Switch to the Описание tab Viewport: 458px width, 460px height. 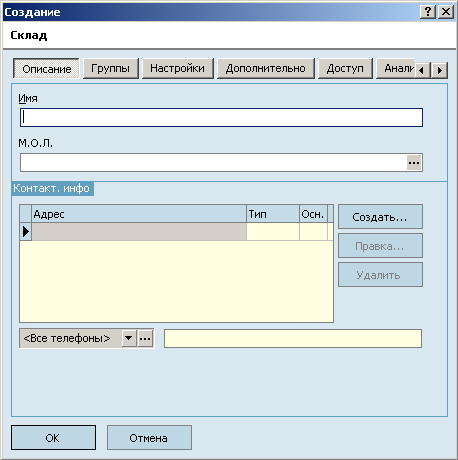click(46, 69)
